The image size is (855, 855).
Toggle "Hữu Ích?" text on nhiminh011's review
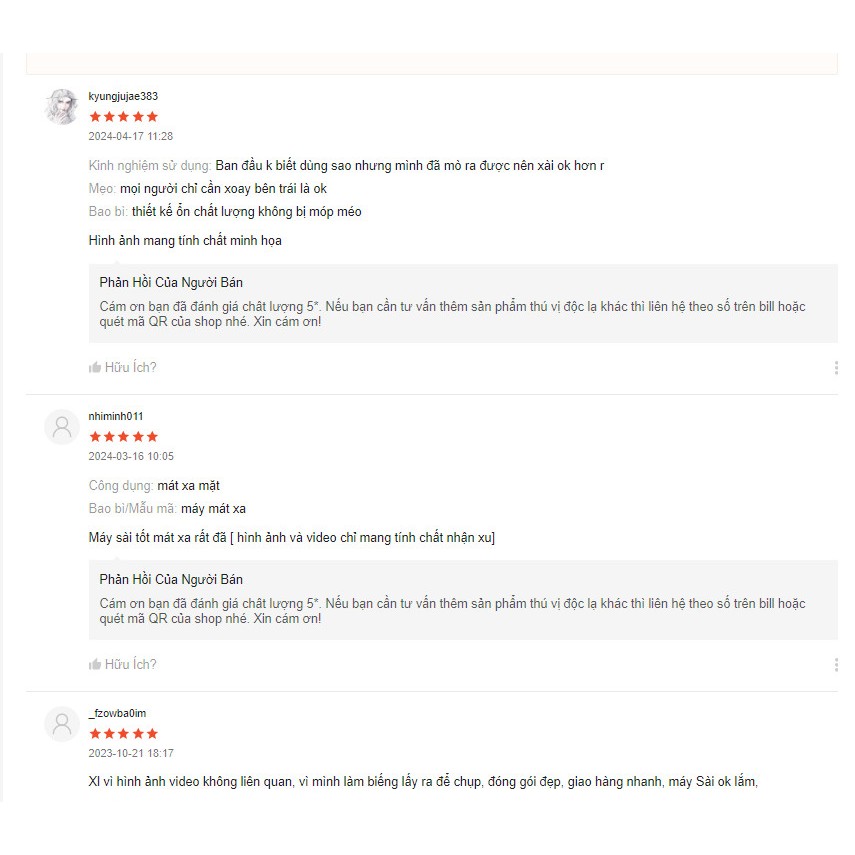(131, 665)
